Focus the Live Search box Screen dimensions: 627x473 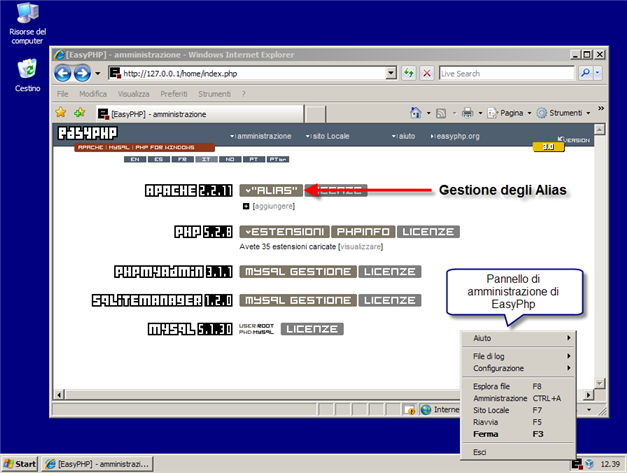(x=506, y=74)
